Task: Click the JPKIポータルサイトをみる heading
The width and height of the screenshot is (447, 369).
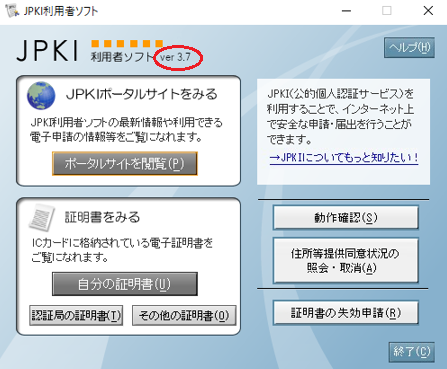Action: (142, 95)
